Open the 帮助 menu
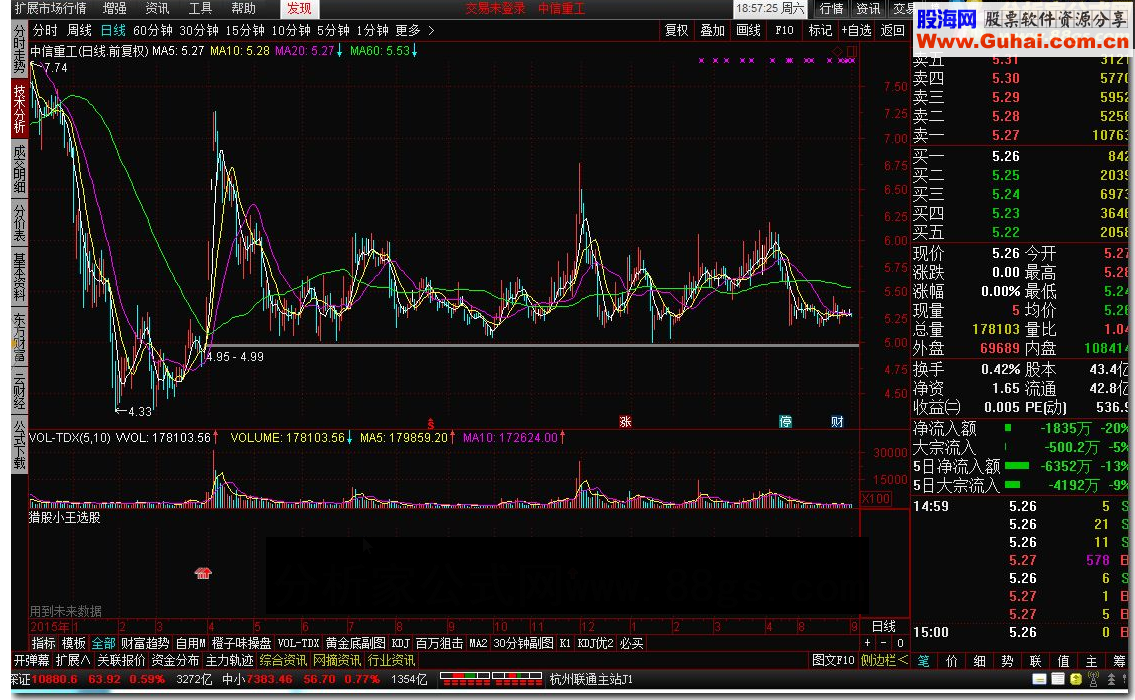Image resolution: width=1135 pixels, height=700 pixels. coord(243,9)
